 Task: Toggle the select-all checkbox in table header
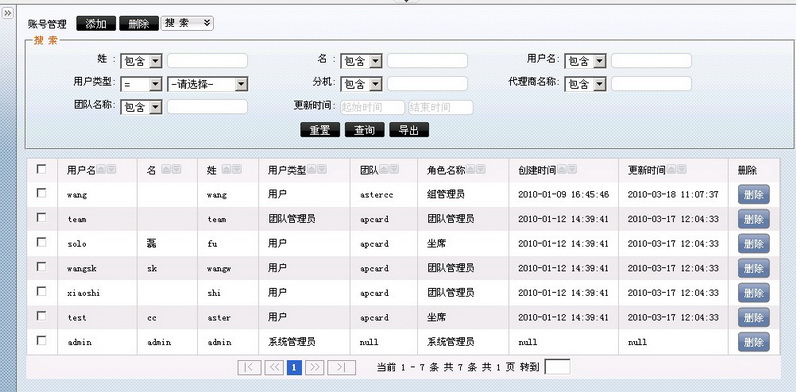42,169
